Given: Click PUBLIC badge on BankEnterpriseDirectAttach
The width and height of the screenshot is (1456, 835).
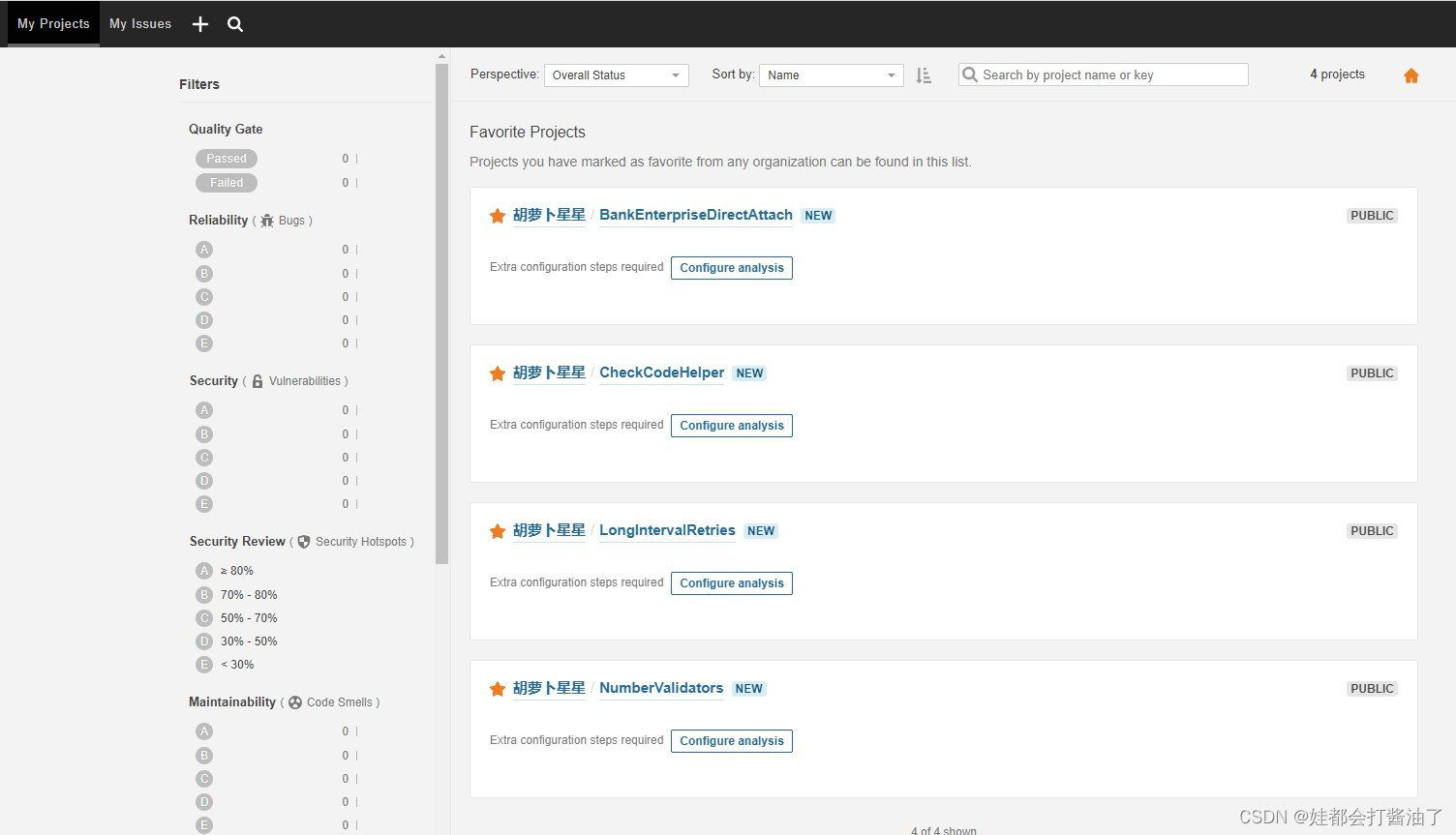Looking at the screenshot, I should (1372, 216).
